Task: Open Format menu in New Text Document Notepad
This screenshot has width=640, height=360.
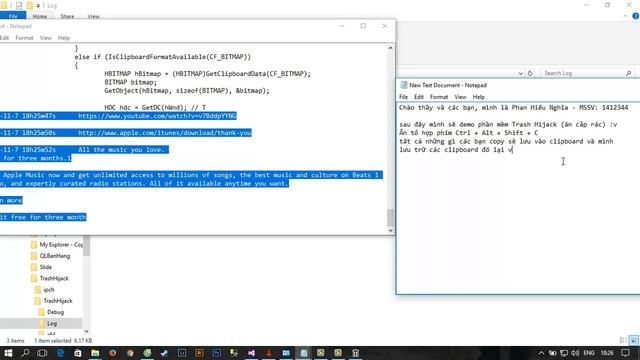Action: (439, 97)
